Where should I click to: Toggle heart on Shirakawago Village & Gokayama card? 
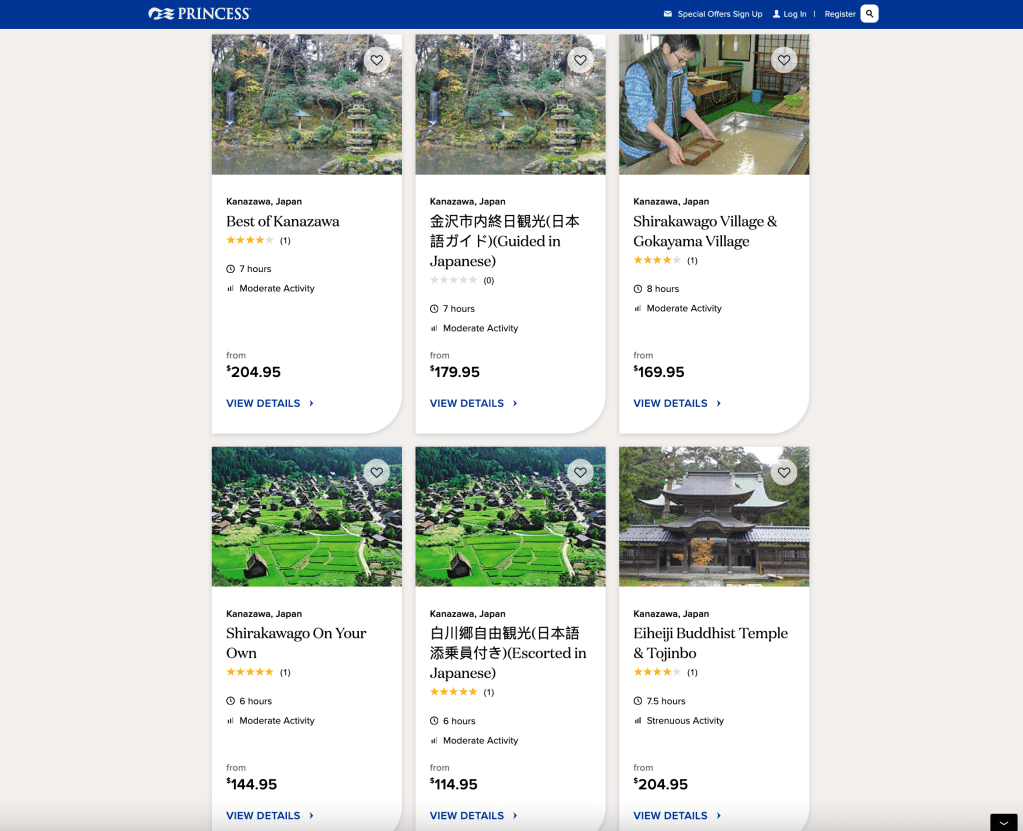click(x=784, y=60)
